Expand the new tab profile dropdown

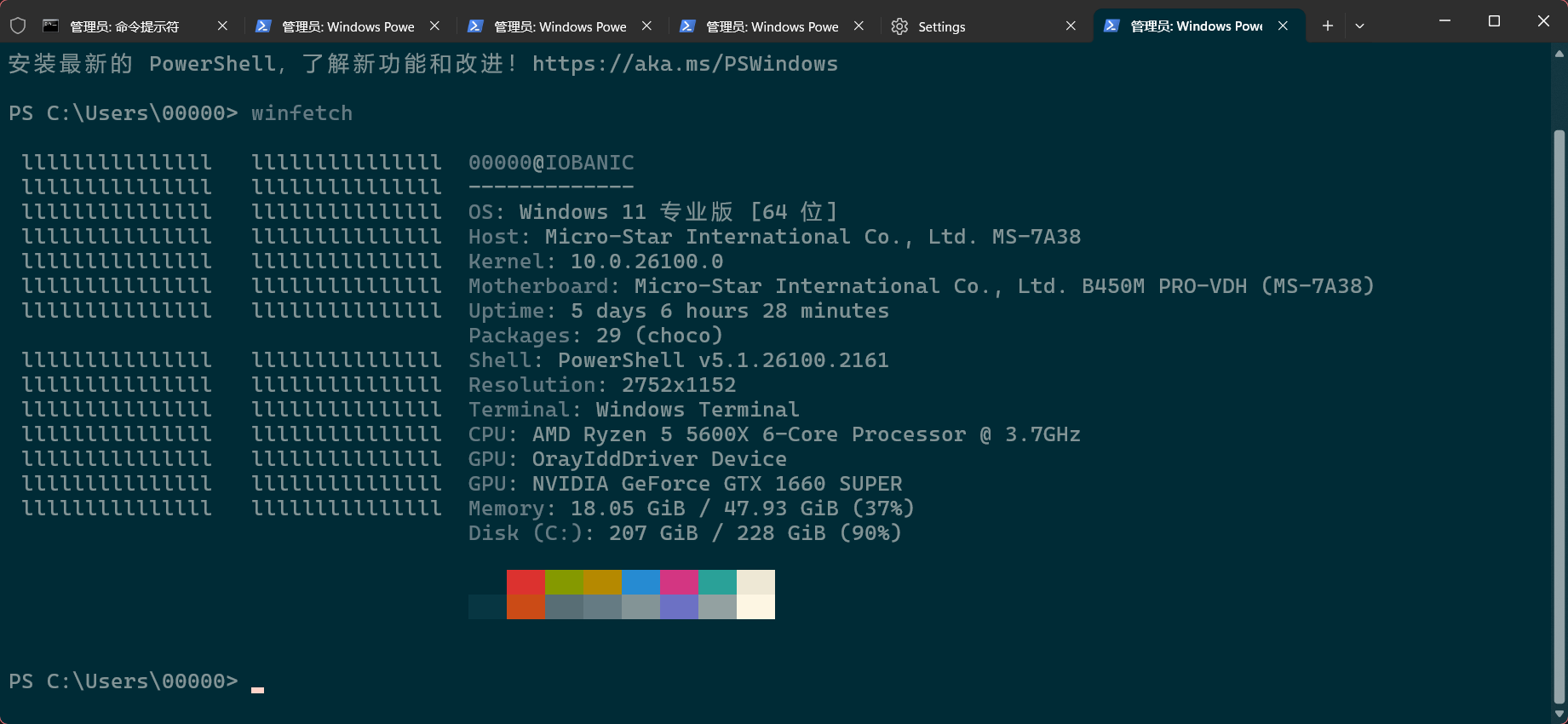pyautogui.click(x=1359, y=26)
